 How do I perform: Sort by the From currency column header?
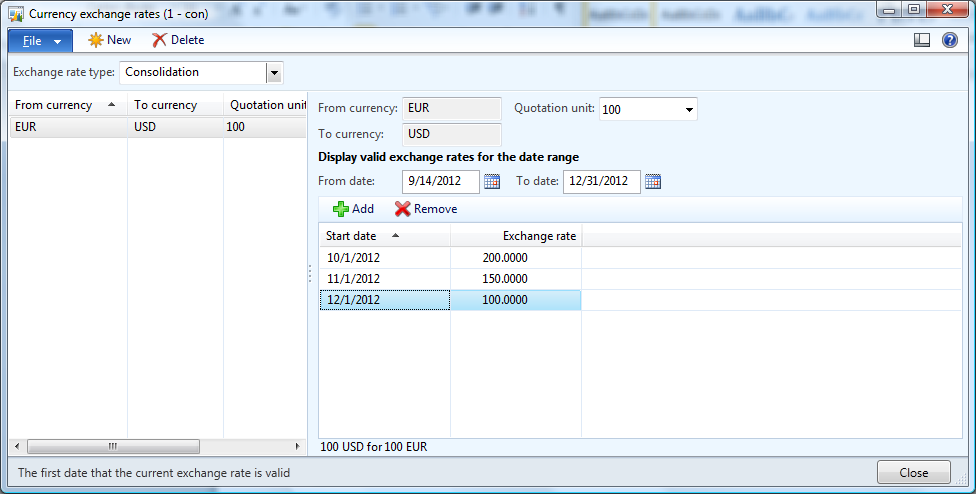[54, 105]
